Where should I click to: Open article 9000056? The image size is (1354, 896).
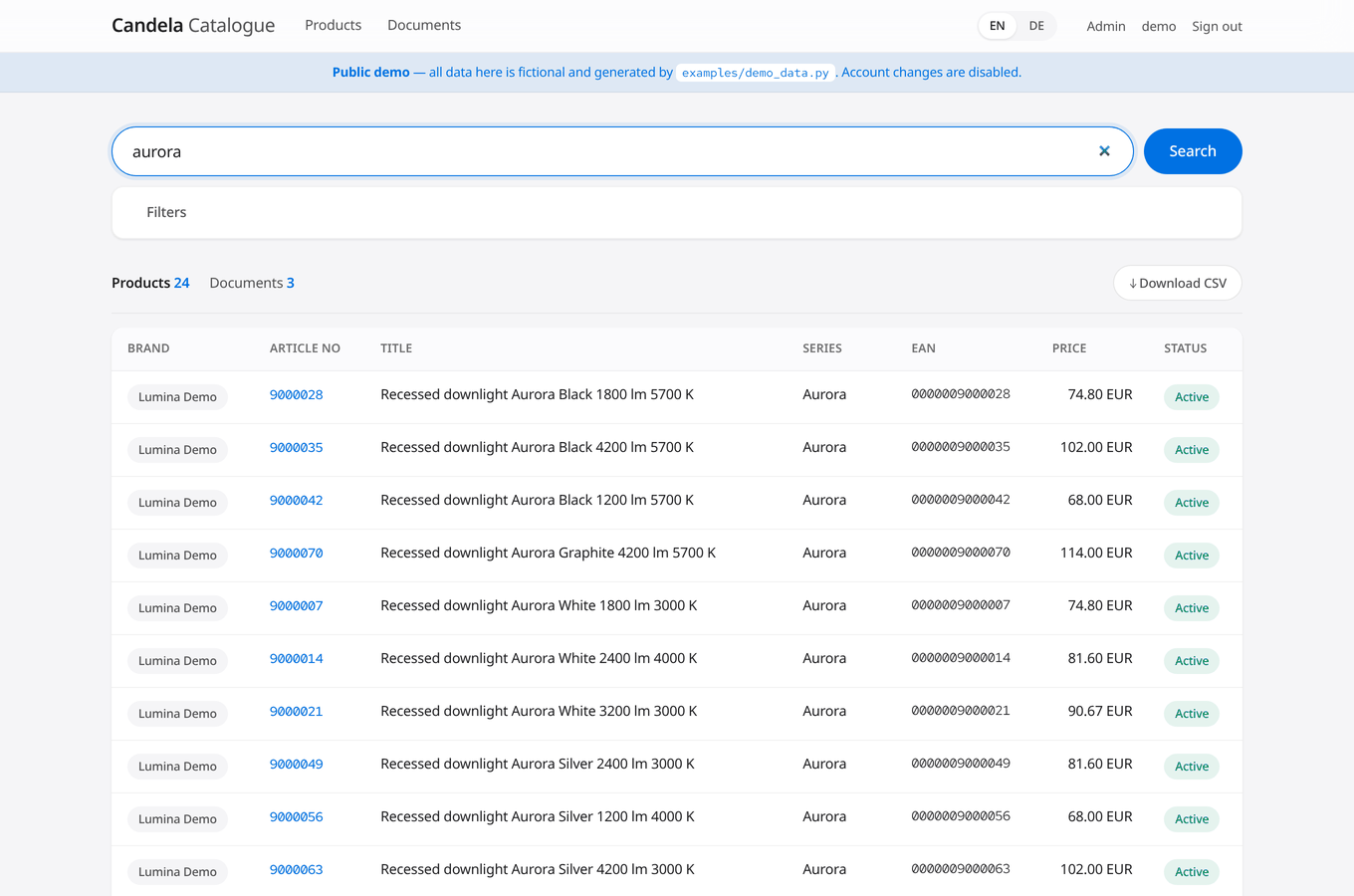[296, 817]
